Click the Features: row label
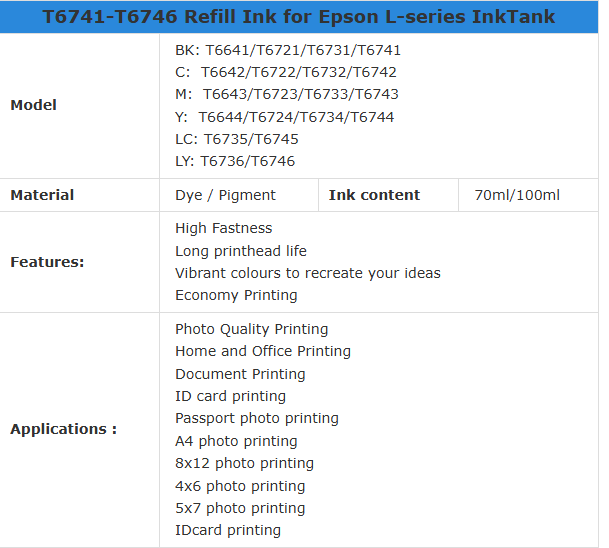The height and width of the screenshot is (548, 609). 47,262
